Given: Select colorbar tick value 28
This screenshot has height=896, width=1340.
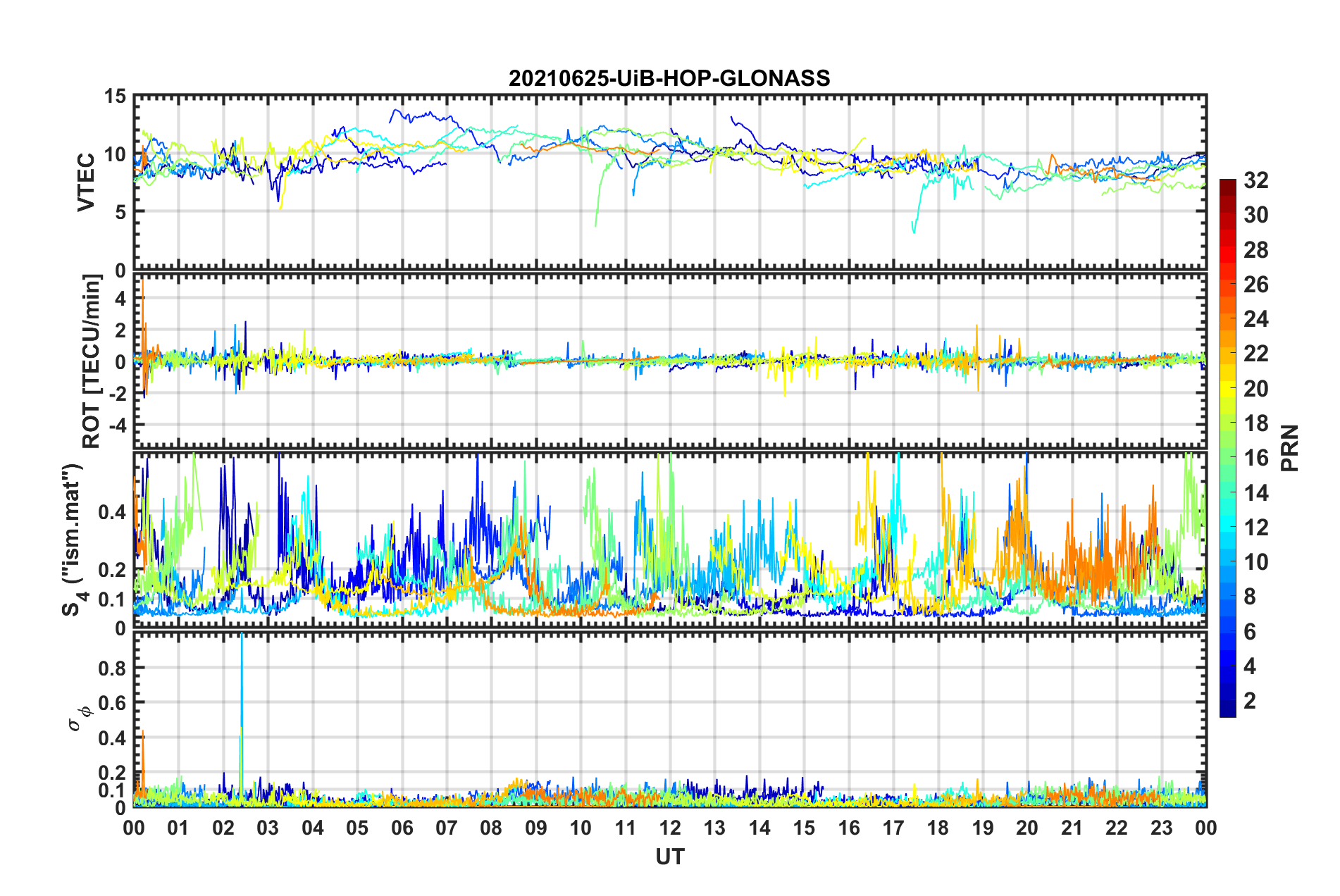Looking at the screenshot, I should pos(1256,250).
